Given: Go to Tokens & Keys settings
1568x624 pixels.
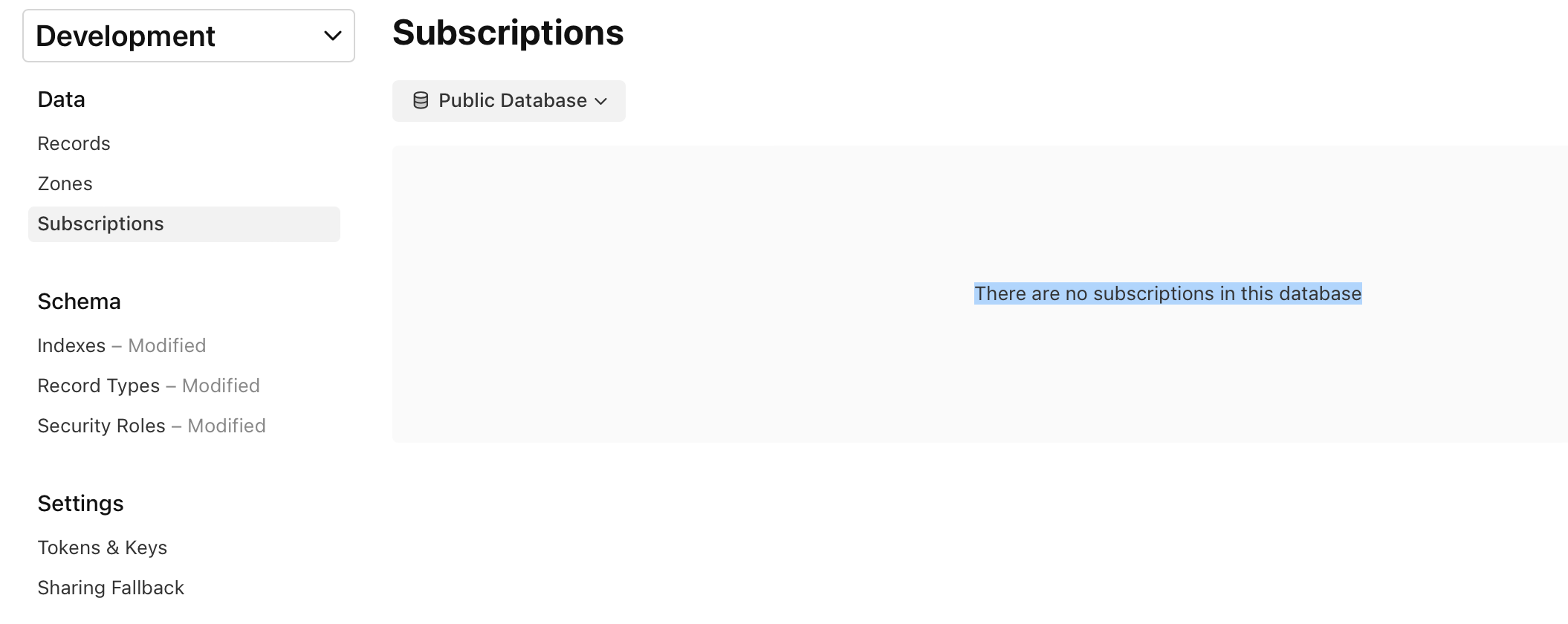Looking at the screenshot, I should (102, 547).
